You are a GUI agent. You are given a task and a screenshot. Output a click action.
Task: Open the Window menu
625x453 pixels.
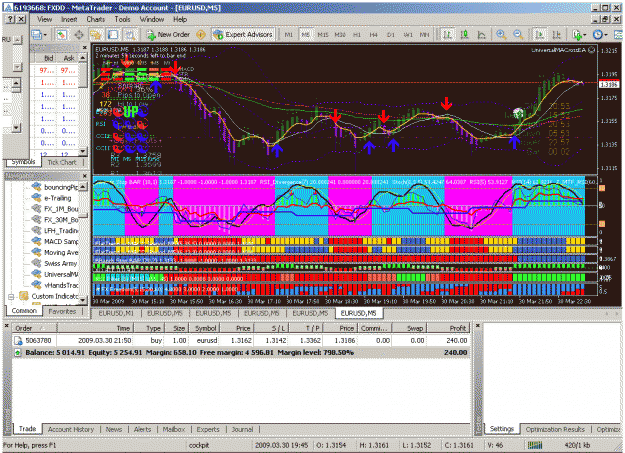[152, 19]
